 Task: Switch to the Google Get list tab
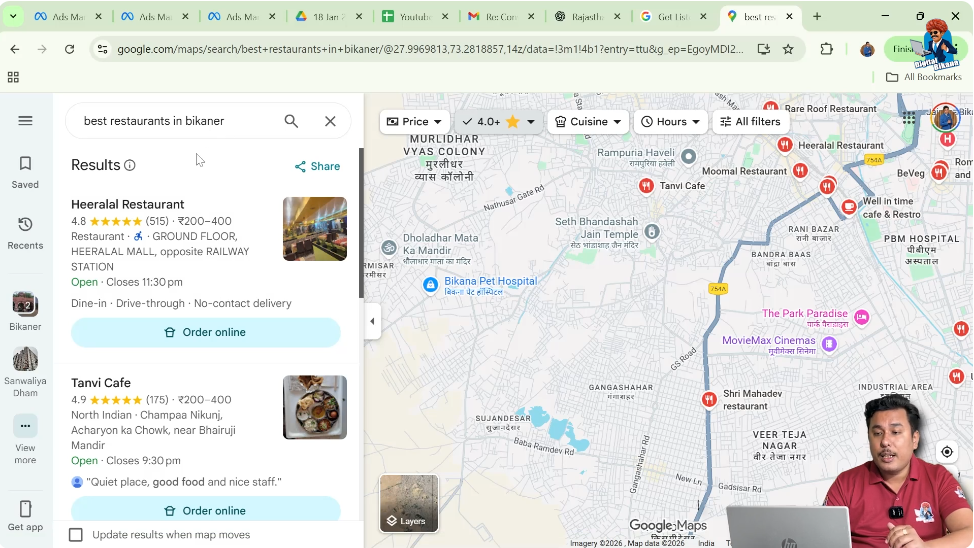coord(673,17)
